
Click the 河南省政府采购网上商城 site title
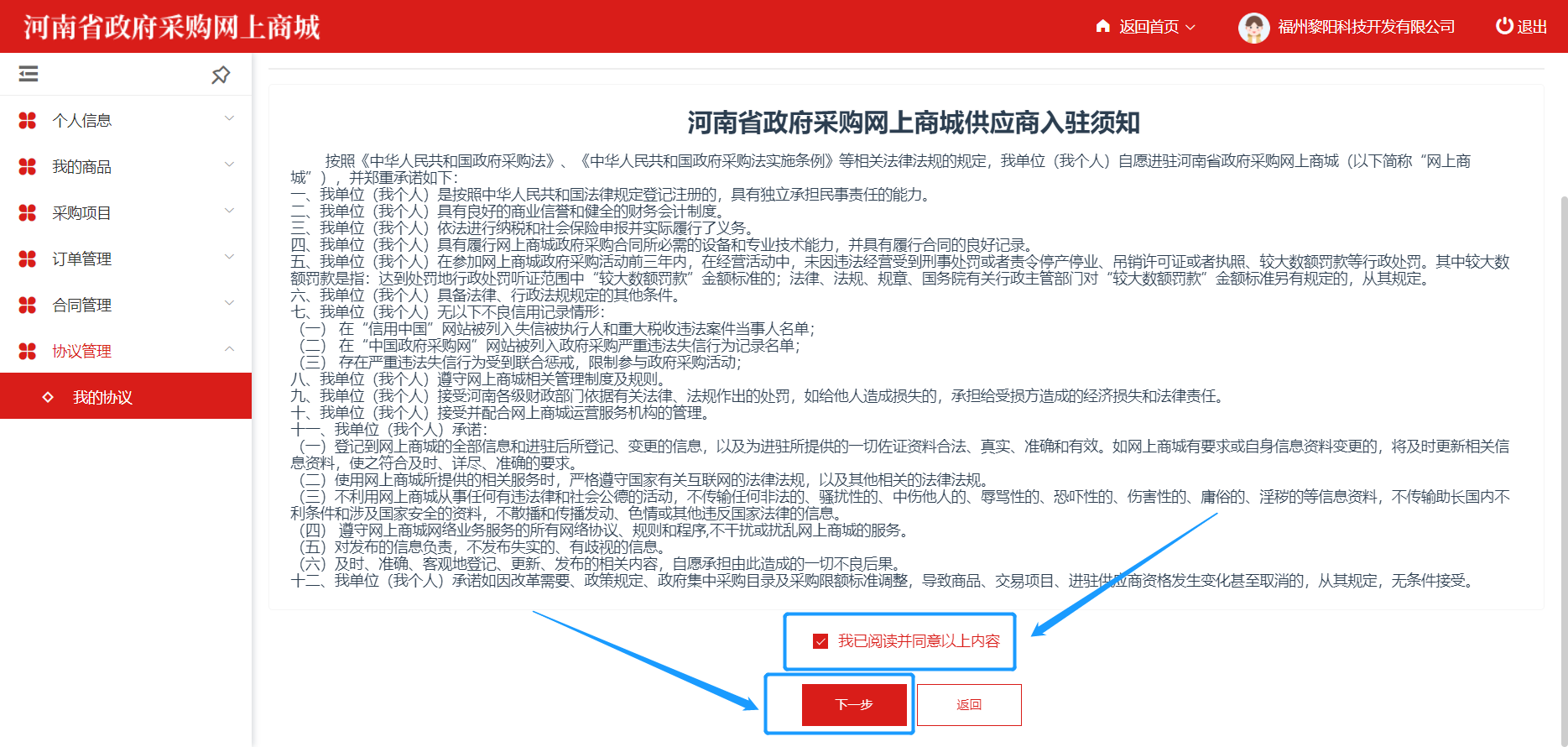click(x=171, y=27)
